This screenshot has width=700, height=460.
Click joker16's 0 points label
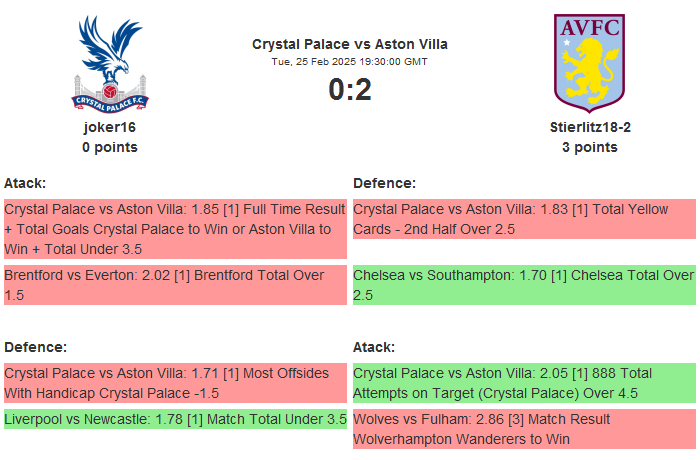click(x=110, y=147)
